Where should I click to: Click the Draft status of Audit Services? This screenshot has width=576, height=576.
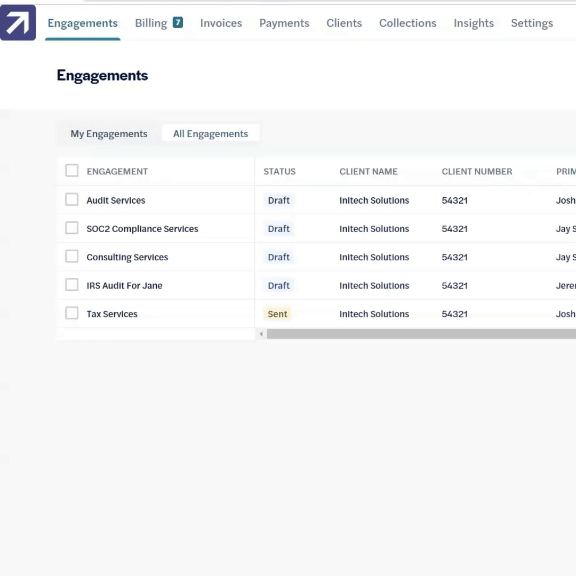(279, 201)
